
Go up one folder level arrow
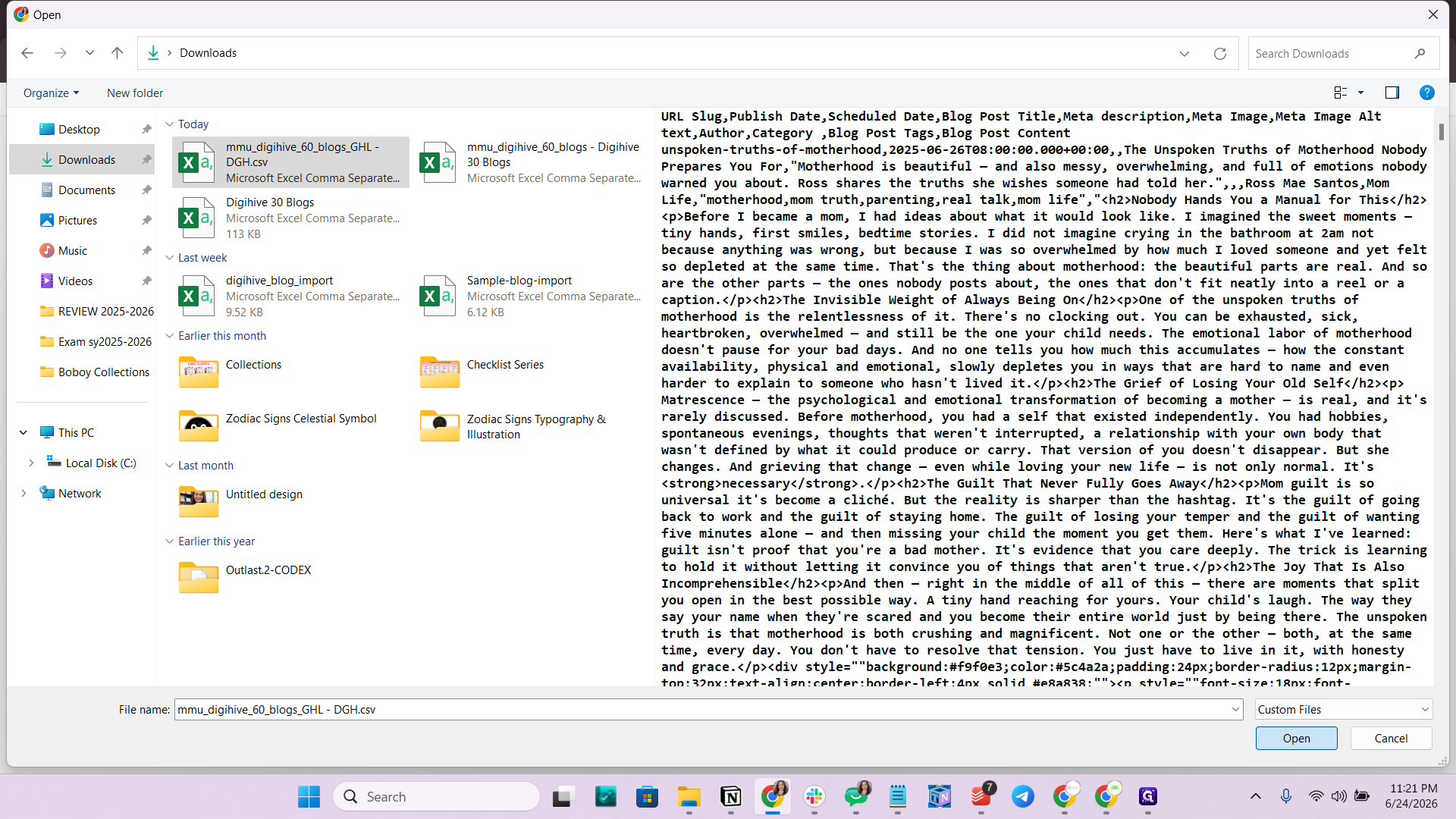pos(117,53)
